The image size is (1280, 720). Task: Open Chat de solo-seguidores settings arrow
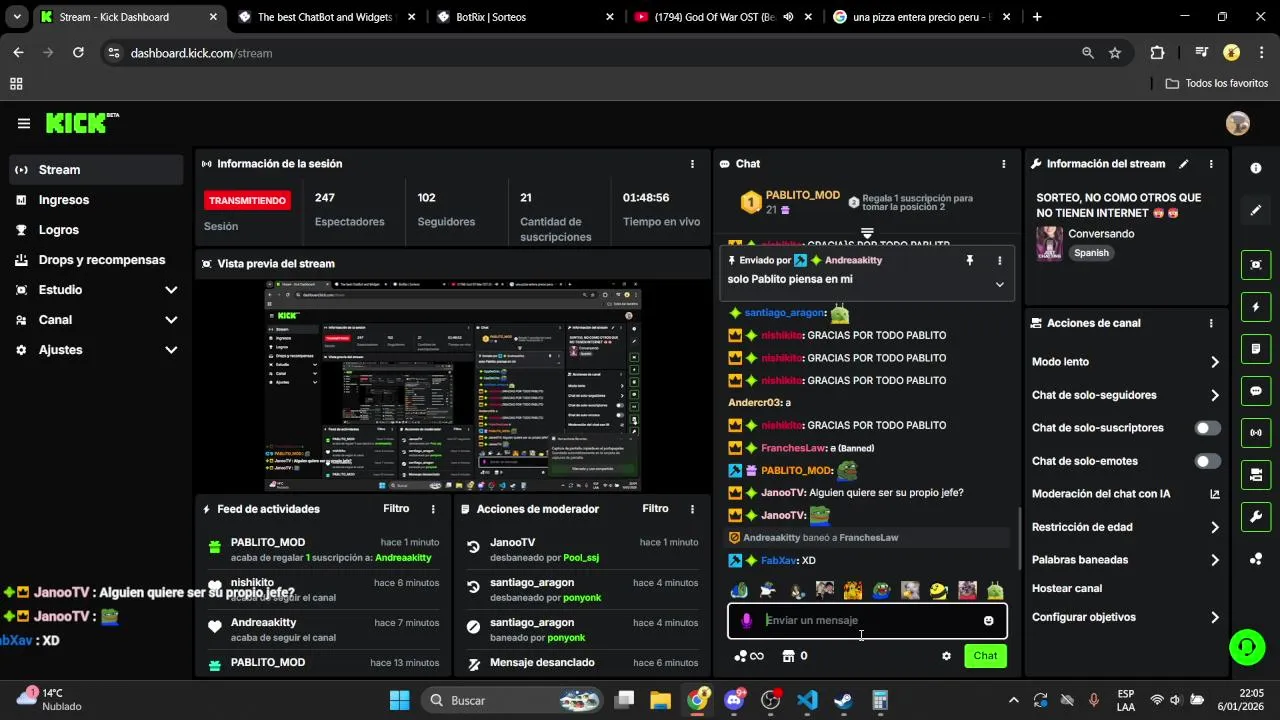[1215, 395]
